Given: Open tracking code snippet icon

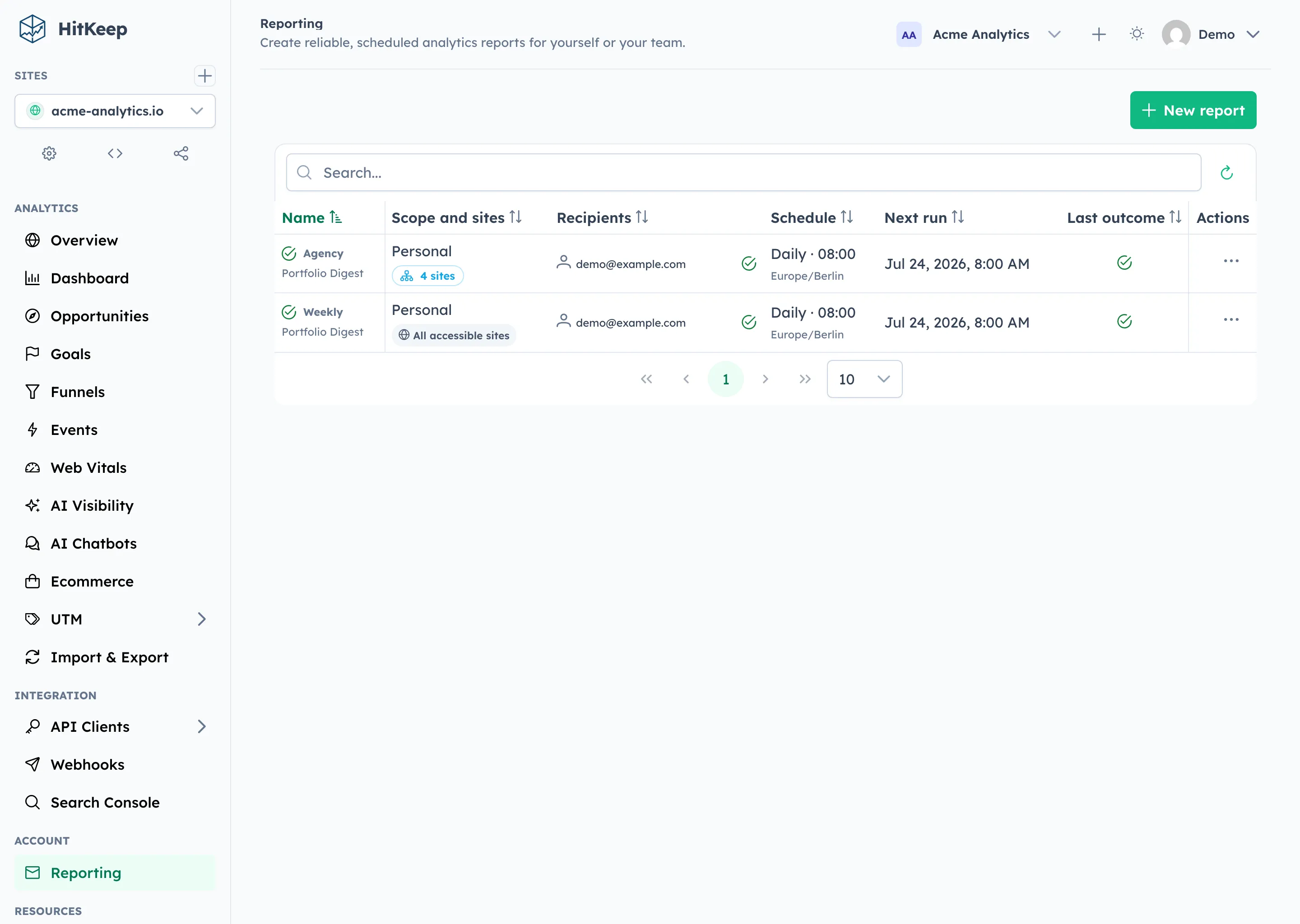Looking at the screenshot, I should tap(115, 153).
